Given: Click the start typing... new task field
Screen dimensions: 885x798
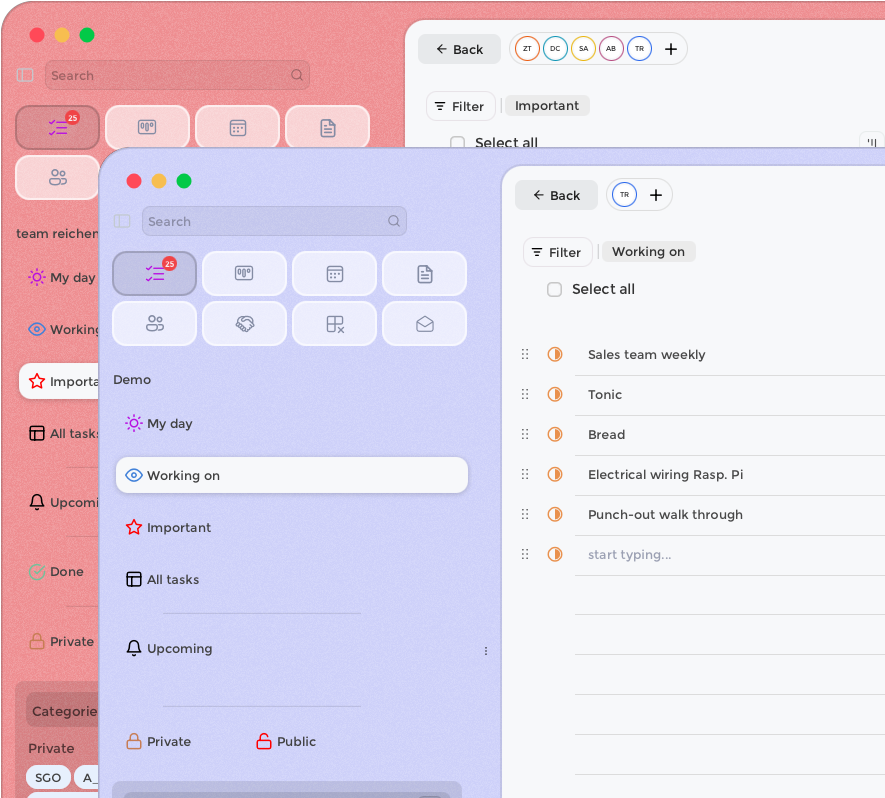Looking at the screenshot, I should [x=629, y=555].
